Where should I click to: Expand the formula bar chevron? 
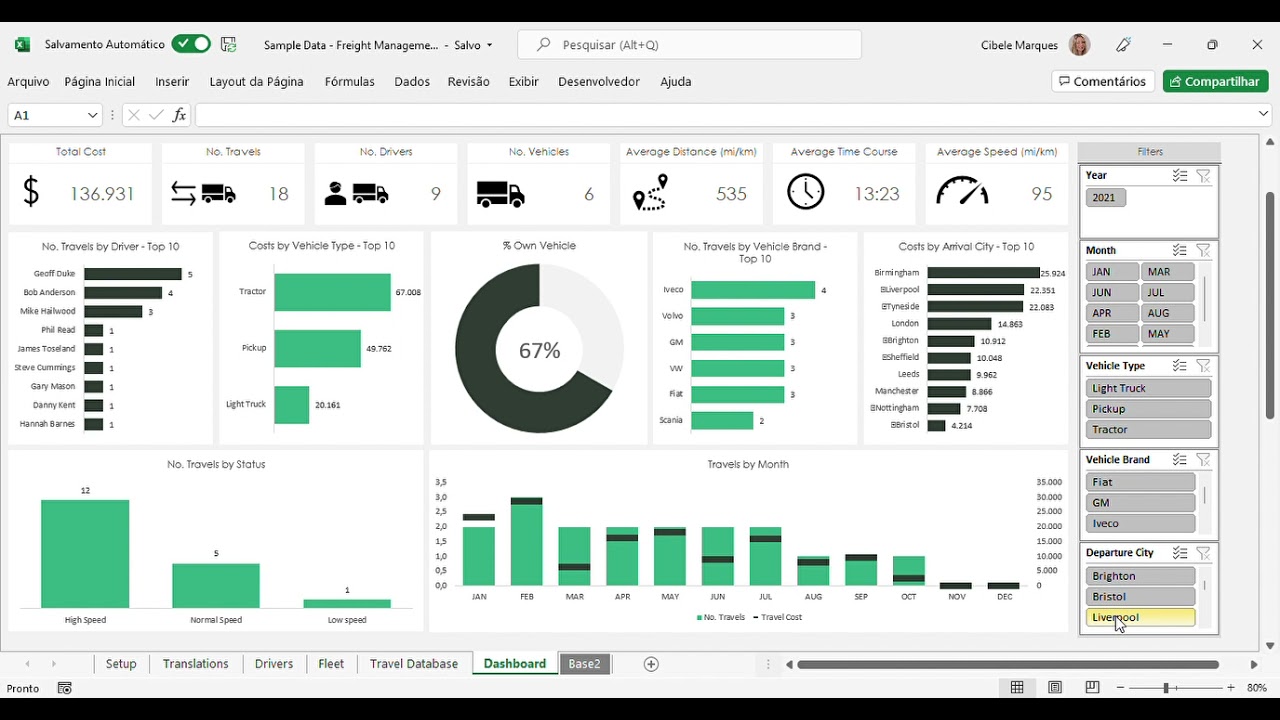pyautogui.click(x=1263, y=115)
